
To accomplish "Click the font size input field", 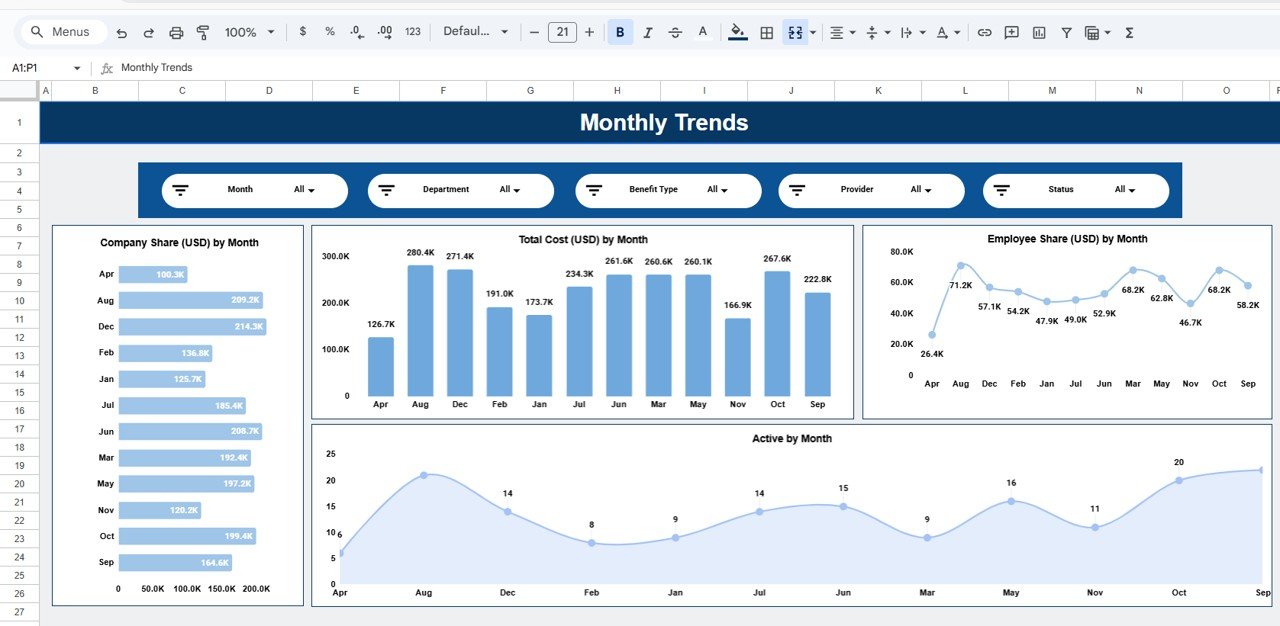I will [562, 32].
